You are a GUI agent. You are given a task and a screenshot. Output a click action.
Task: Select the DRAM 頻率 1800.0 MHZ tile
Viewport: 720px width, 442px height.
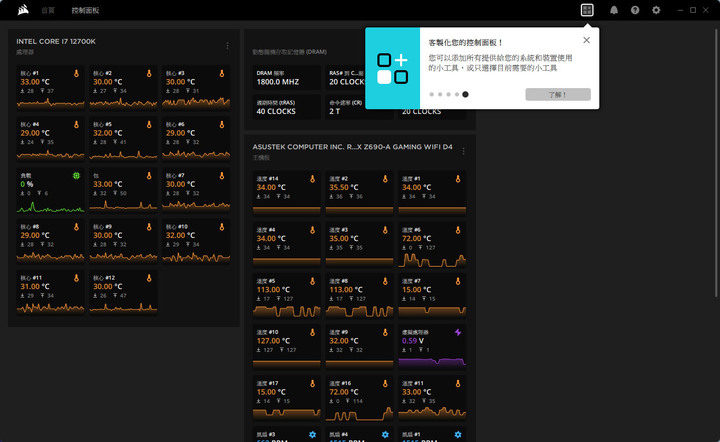pos(287,78)
